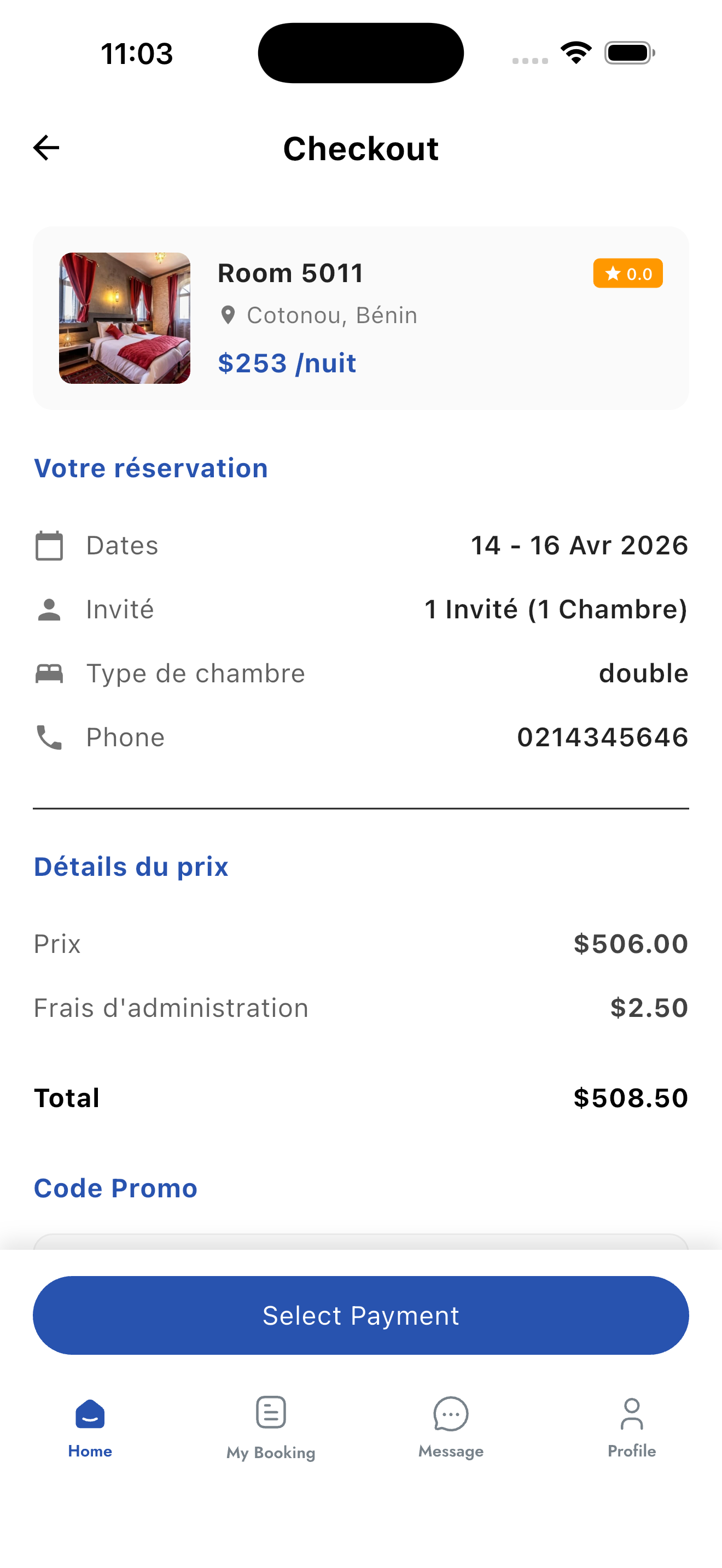Tap the orange star rating badge
This screenshot has height=1568, width=722.
click(627, 273)
